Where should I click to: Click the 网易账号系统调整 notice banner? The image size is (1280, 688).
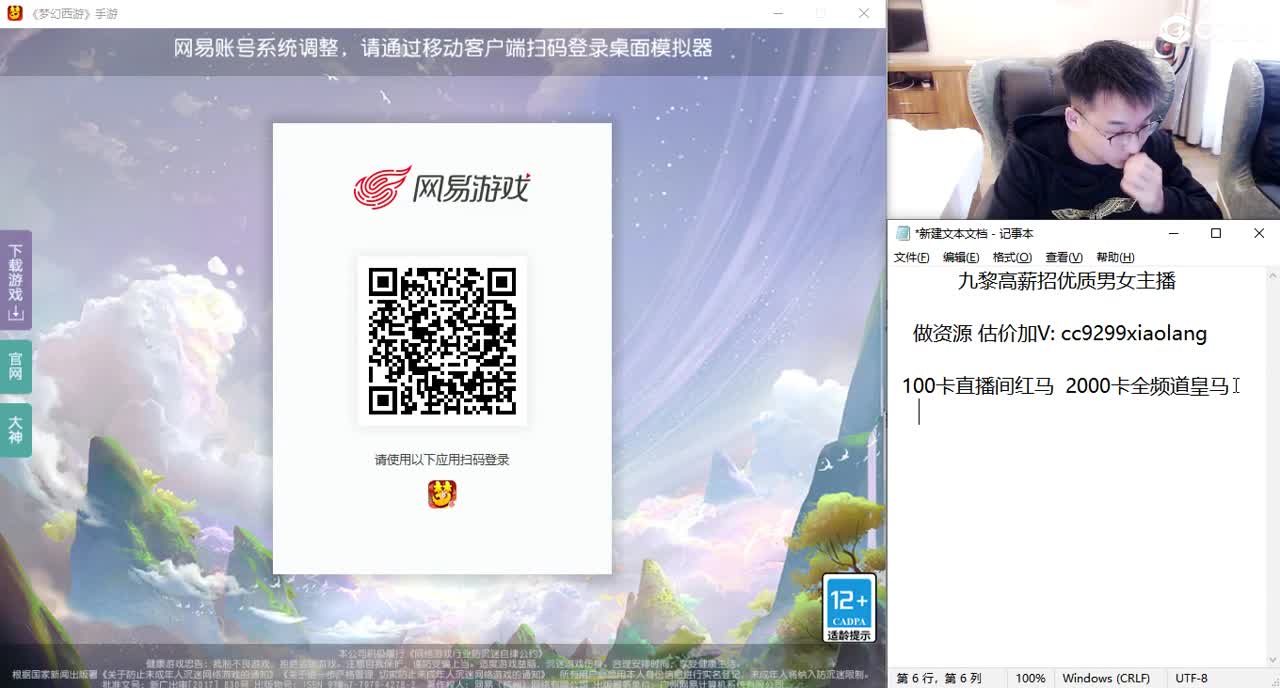[443, 48]
